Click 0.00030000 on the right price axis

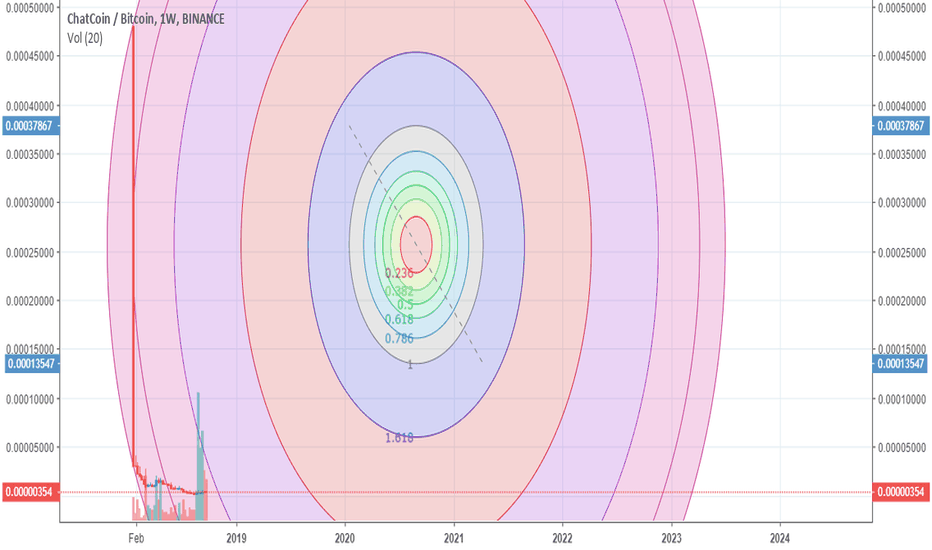902,203
